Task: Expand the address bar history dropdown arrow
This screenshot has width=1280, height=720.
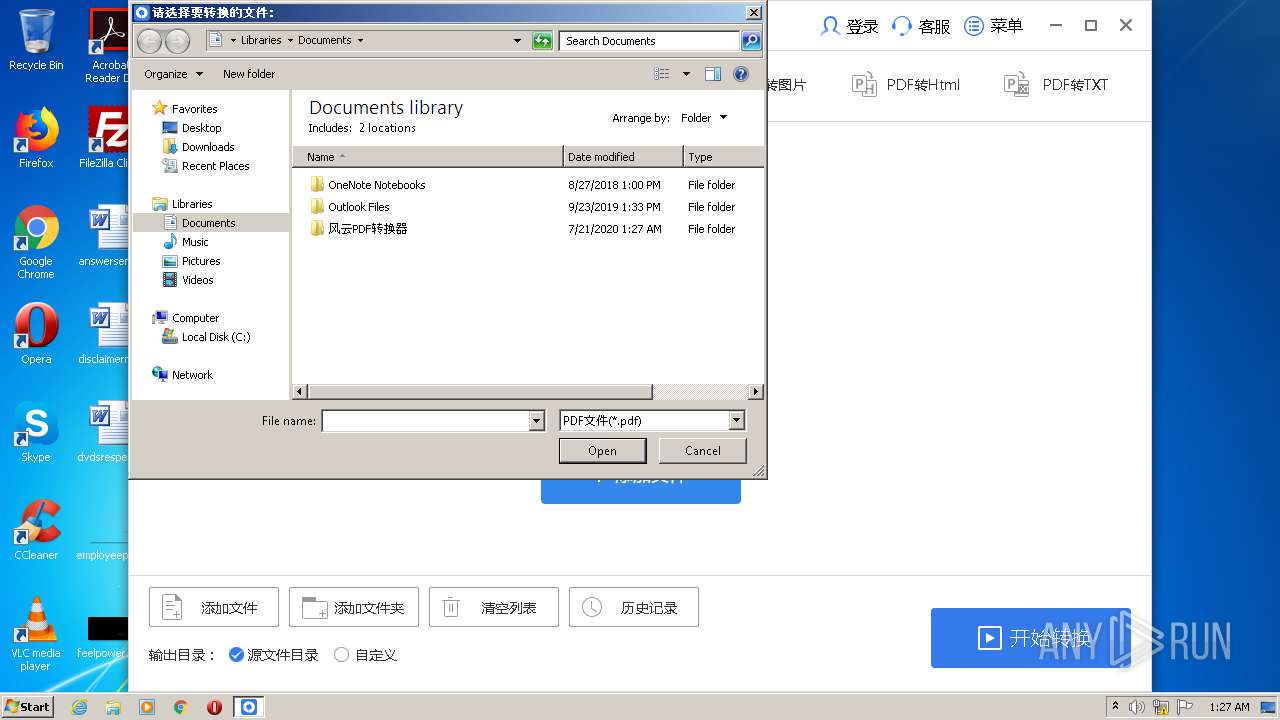Action: tap(517, 41)
